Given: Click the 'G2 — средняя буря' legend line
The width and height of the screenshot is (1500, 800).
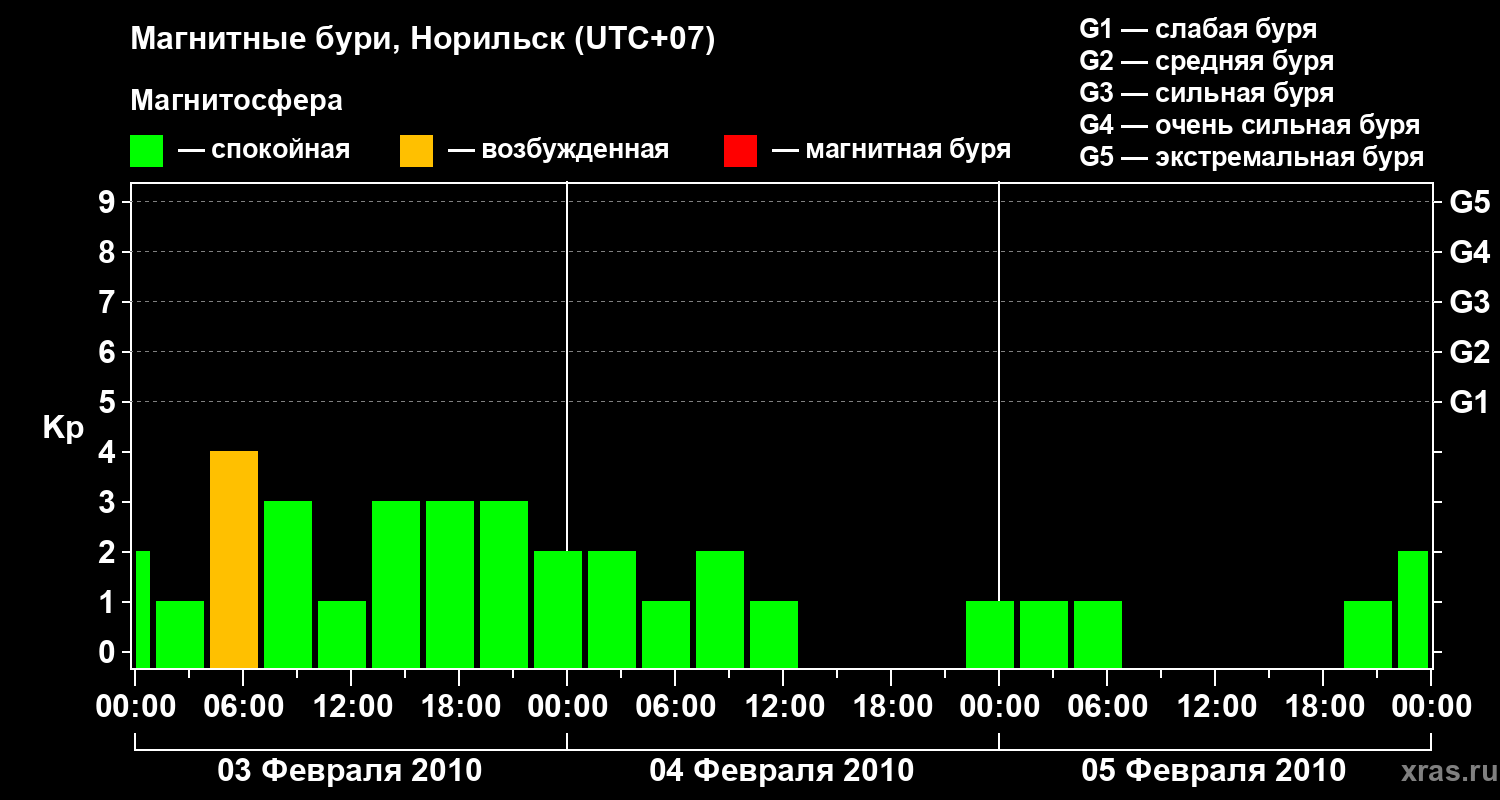Looking at the screenshot, I should [1206, 61].
